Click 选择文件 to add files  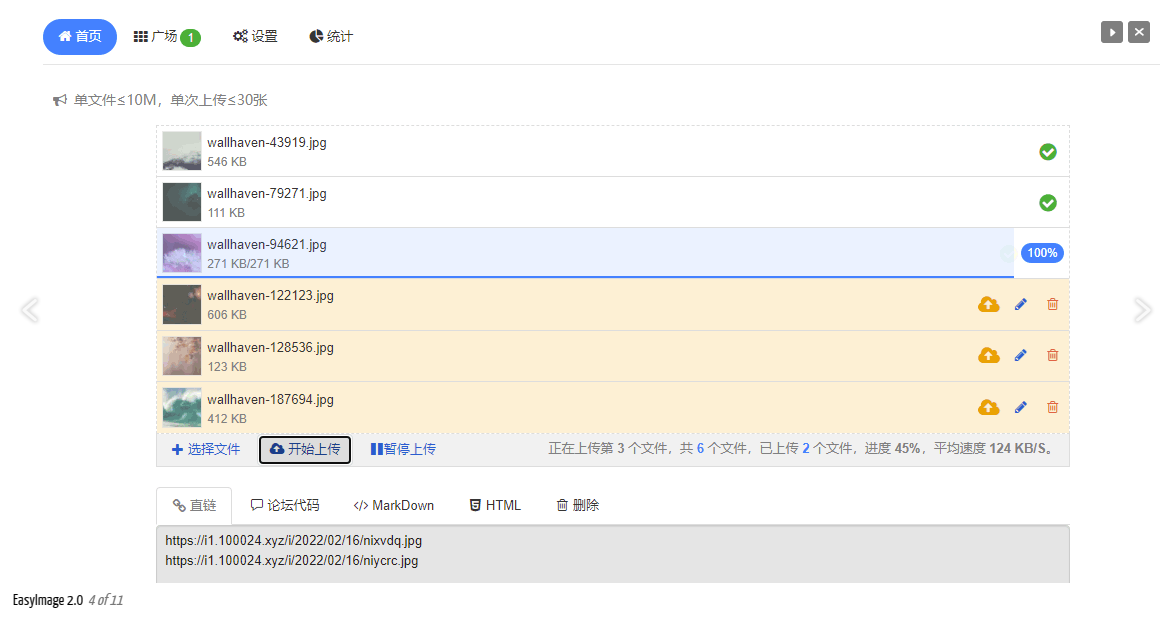[x=206, y=450]
